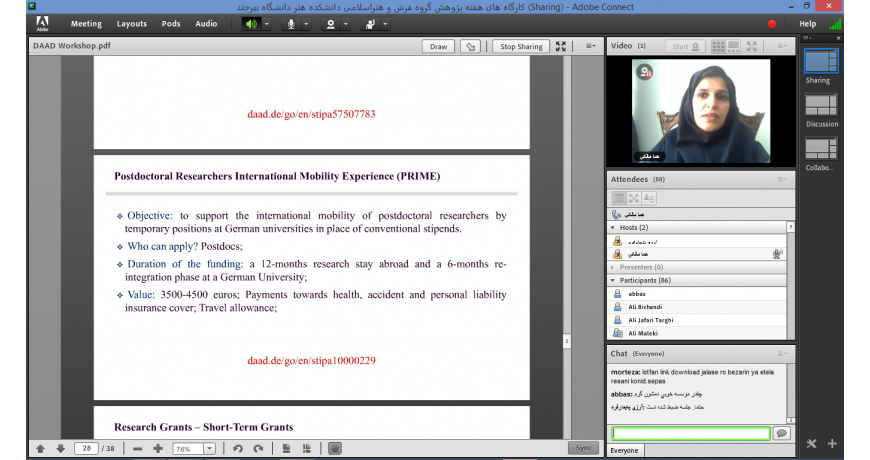The width and height of the screenshot is (870, 460).
Task: Toggle the webcam in the top toolbar
Action: [x=330, y=24]
